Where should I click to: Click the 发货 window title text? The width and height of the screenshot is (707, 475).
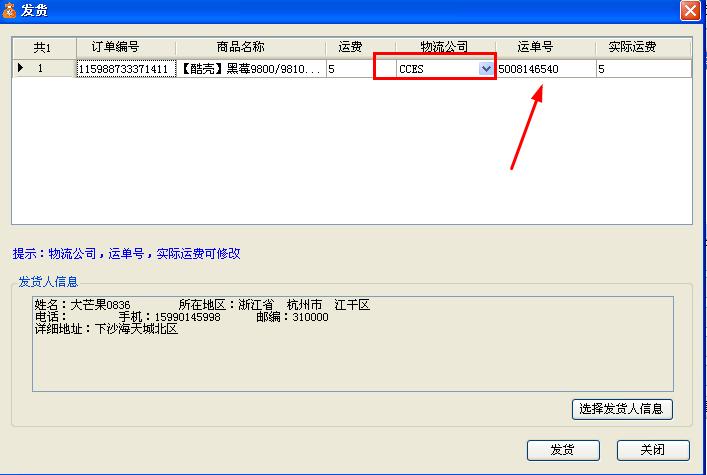34,10
